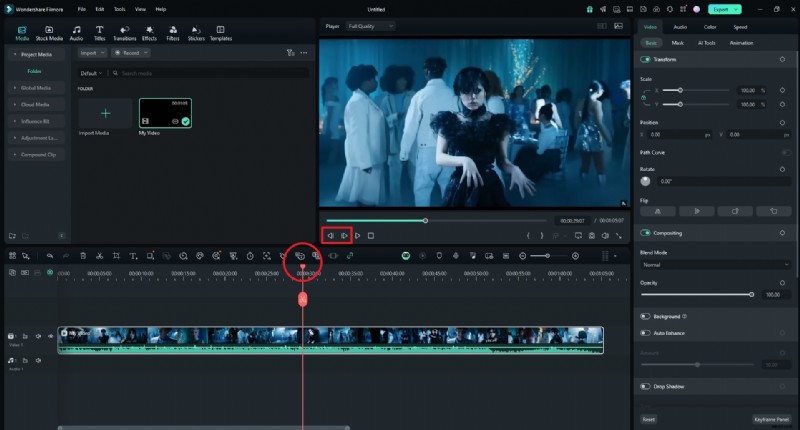
Task: Flip the clip horizontally
Action: point(658,211)
